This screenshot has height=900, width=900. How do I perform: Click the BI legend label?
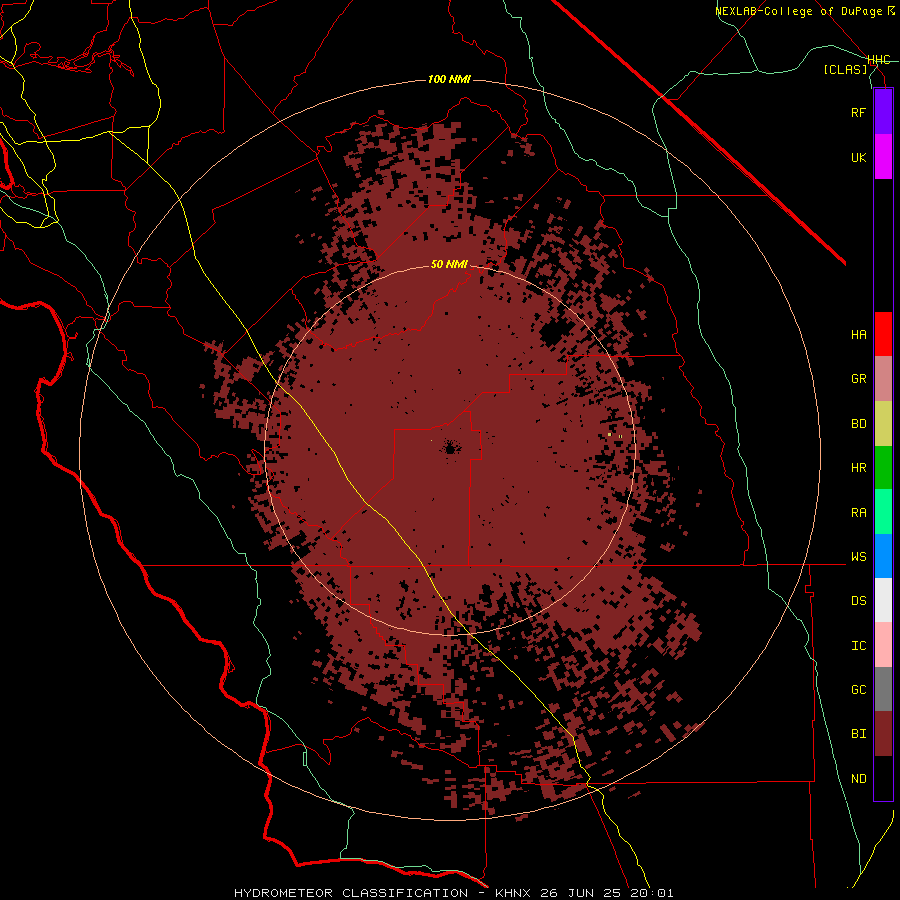859,734
